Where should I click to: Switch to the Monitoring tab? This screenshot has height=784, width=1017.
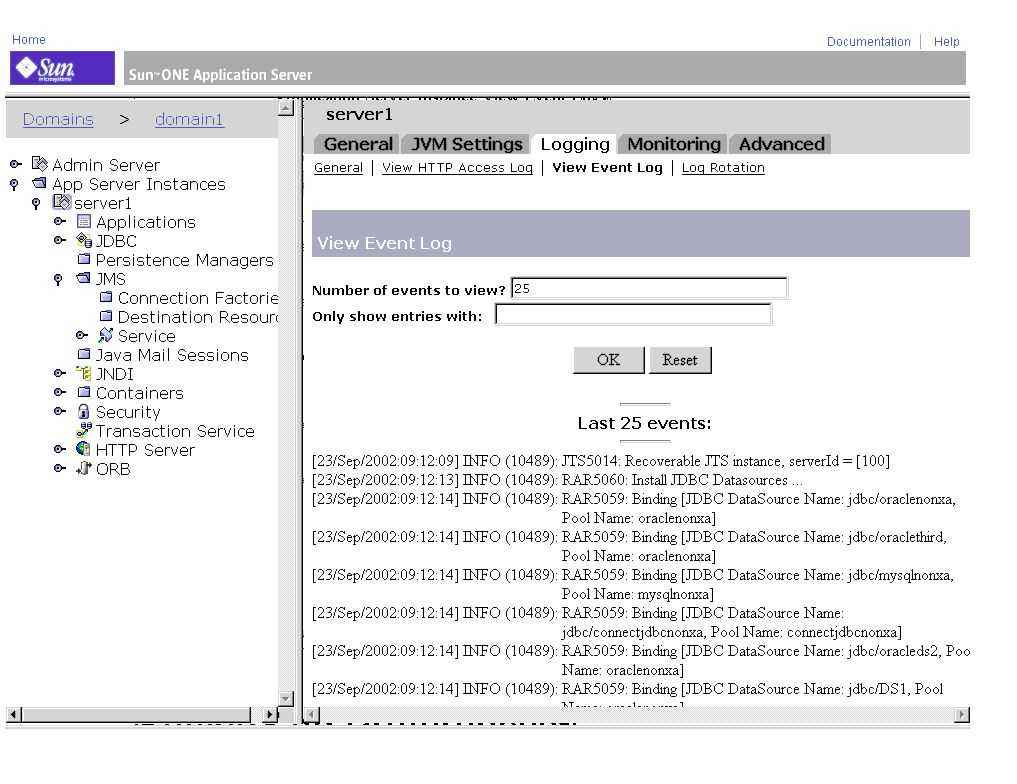coord(672,144)
